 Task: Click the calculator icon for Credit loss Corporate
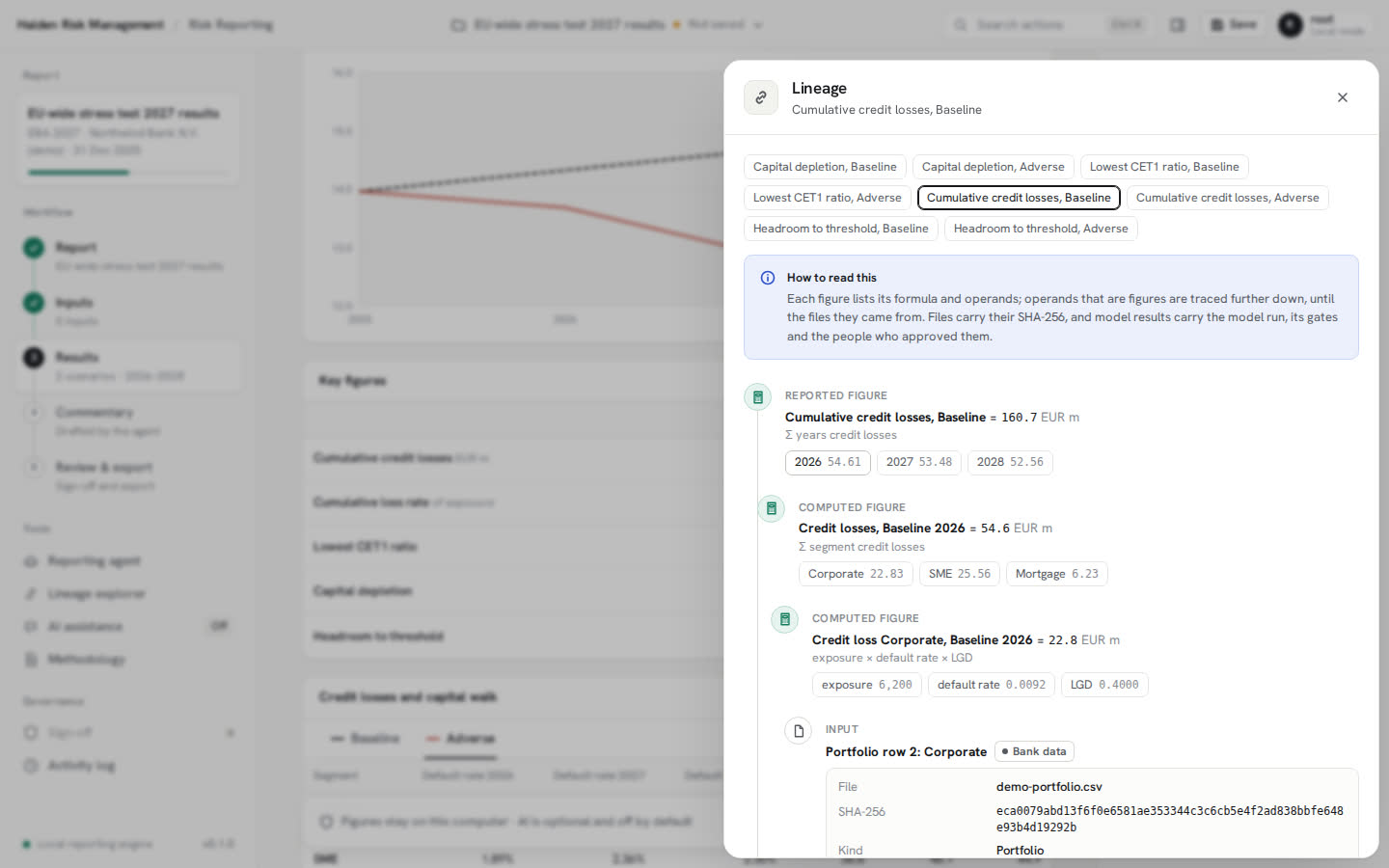coord(785,619)
